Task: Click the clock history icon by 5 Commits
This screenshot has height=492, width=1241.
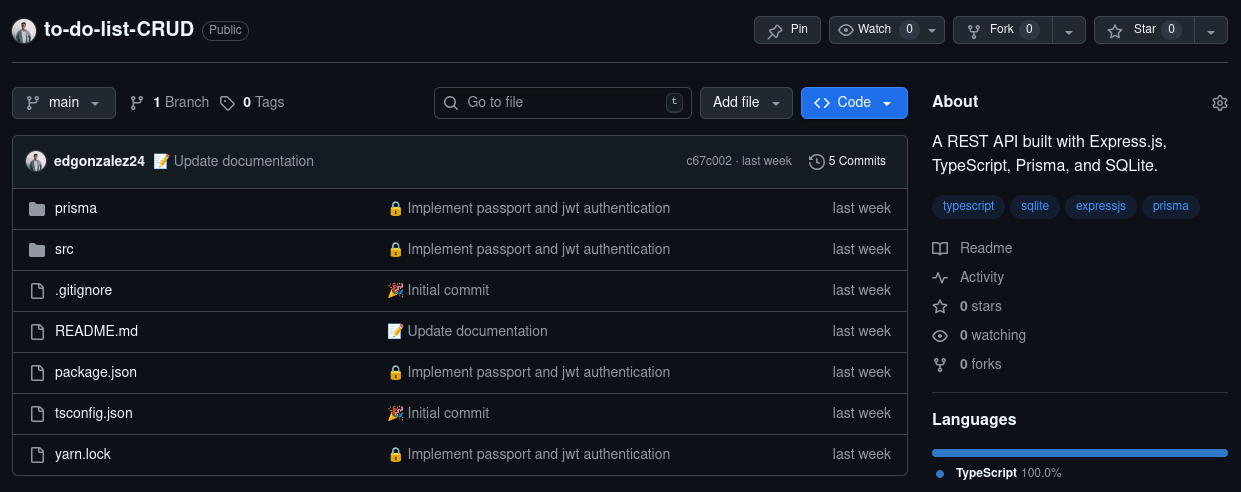Action: tap(817, 161)
